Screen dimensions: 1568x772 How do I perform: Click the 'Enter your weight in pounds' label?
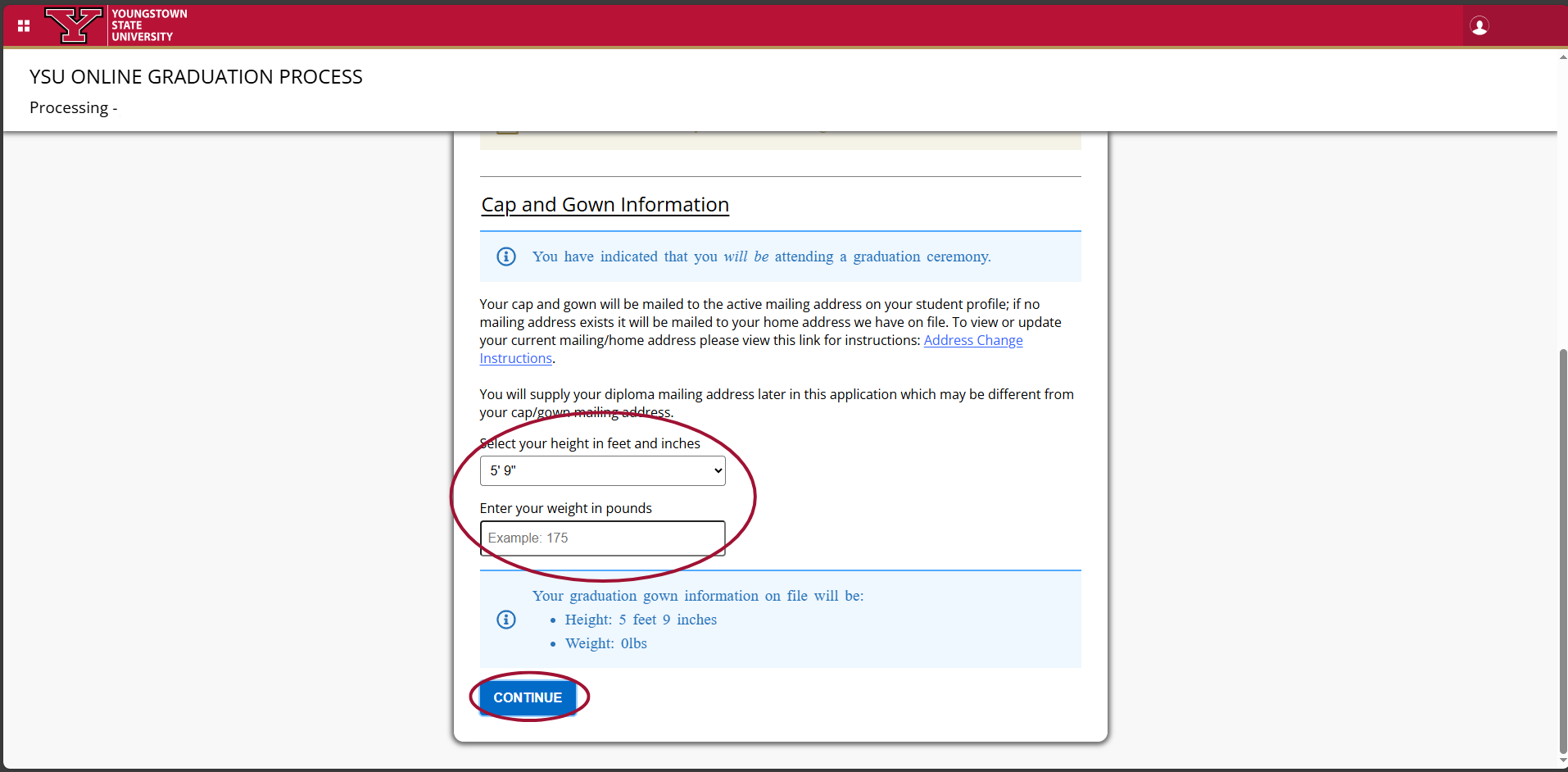[565, 508]
